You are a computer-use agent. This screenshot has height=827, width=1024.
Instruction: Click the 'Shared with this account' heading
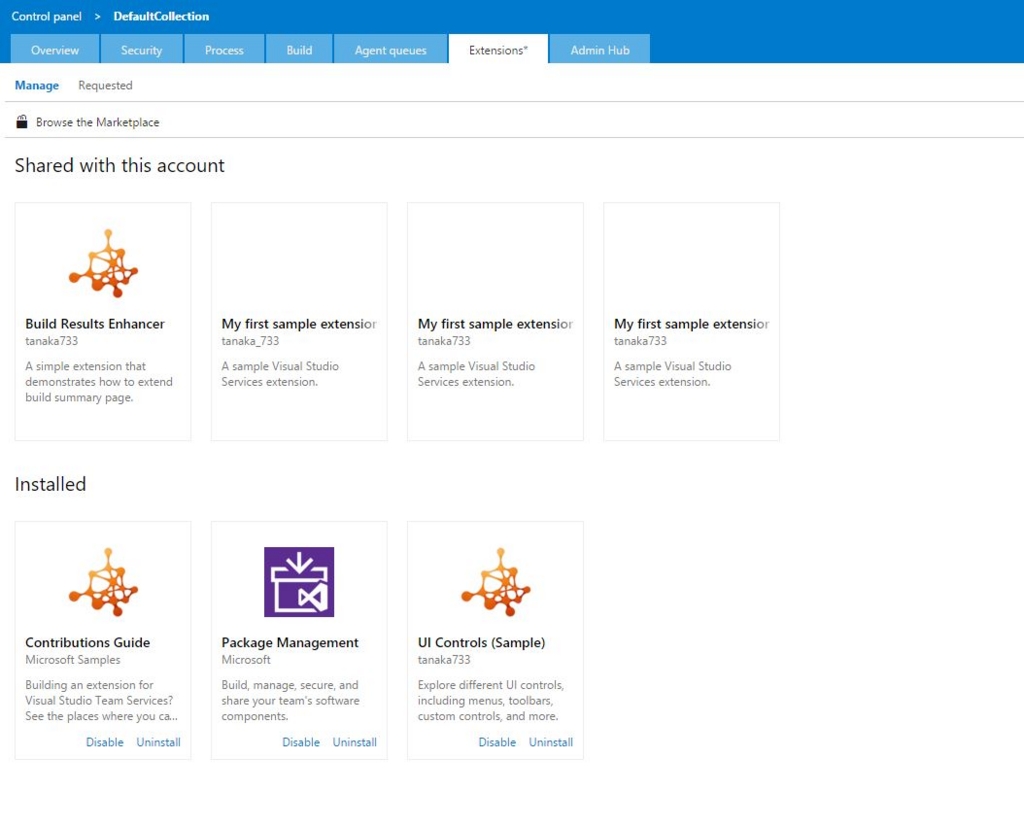(x=120, y=165)
